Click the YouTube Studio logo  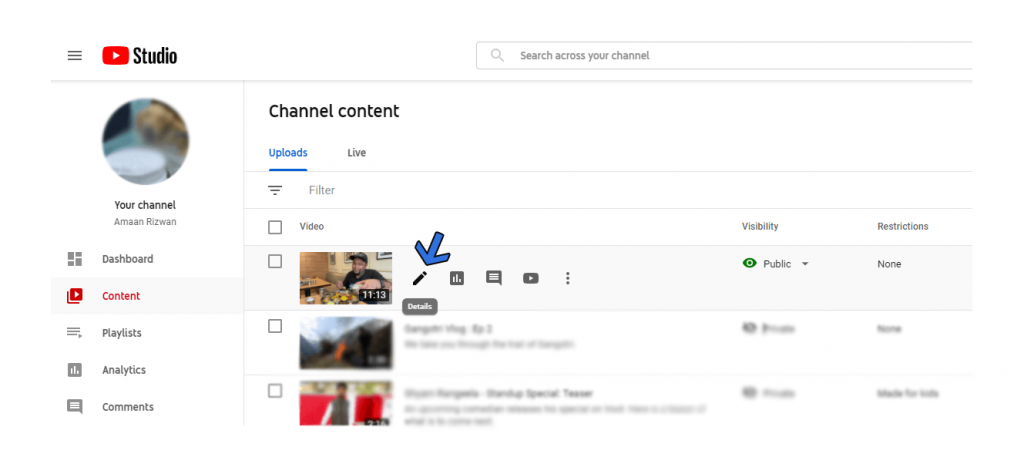(139, 55)
